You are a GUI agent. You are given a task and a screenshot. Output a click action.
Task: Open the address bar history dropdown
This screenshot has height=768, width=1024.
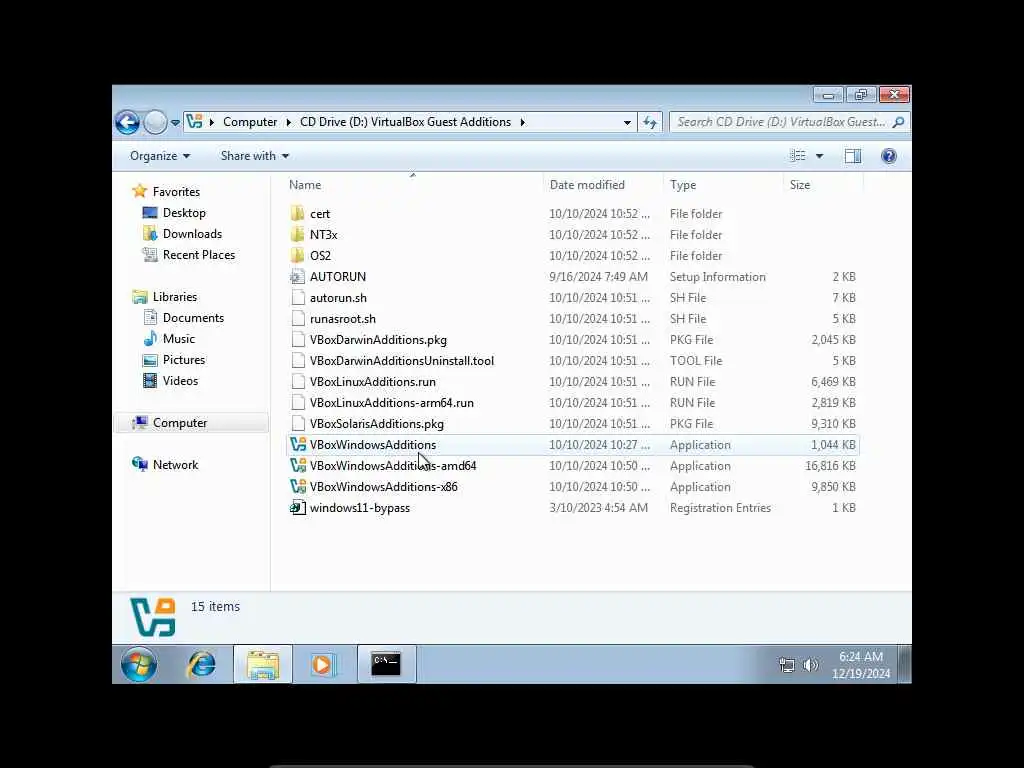coord(627,122)
